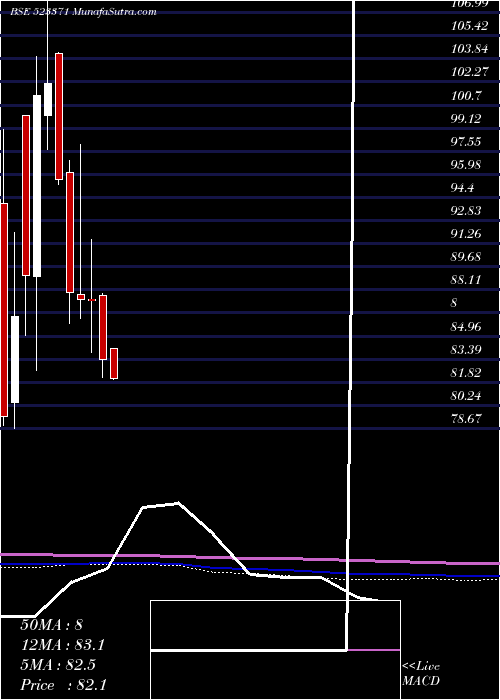Click the 105.42 price axis label
The image size is (500, 700).
point(470,26)
